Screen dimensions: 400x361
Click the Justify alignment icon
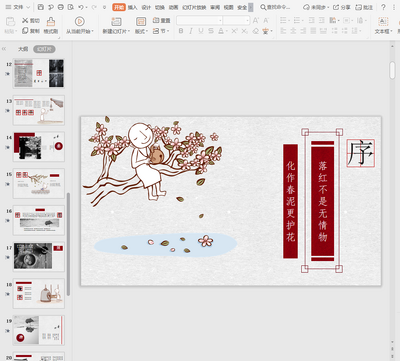coord(313,31)
